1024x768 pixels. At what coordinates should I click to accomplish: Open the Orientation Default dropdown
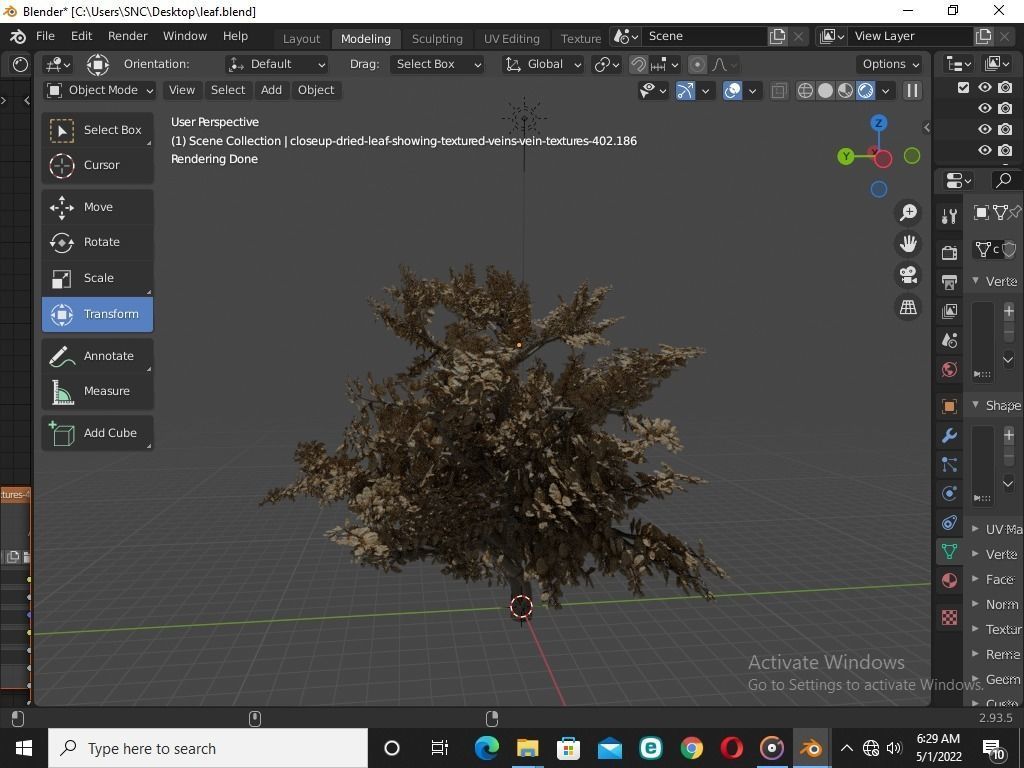[x=276, y=64]
